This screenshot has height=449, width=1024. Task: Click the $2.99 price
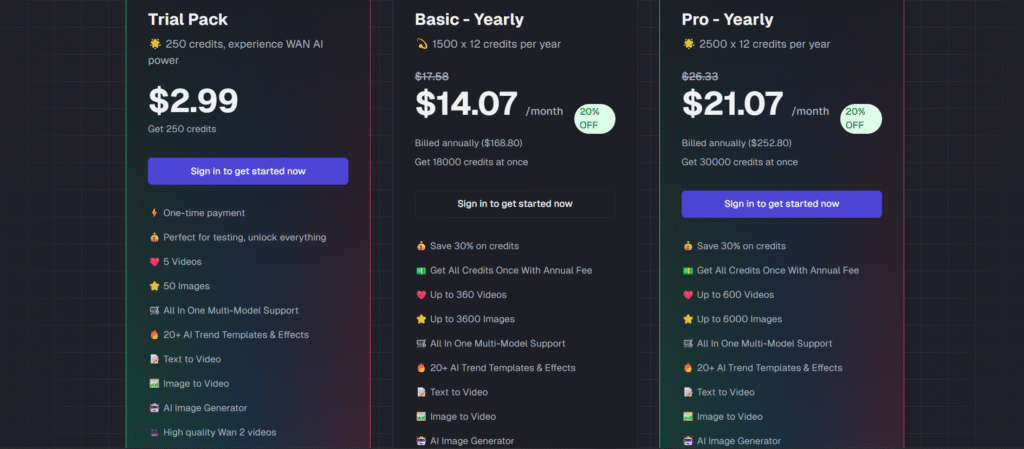pos(193,101)
